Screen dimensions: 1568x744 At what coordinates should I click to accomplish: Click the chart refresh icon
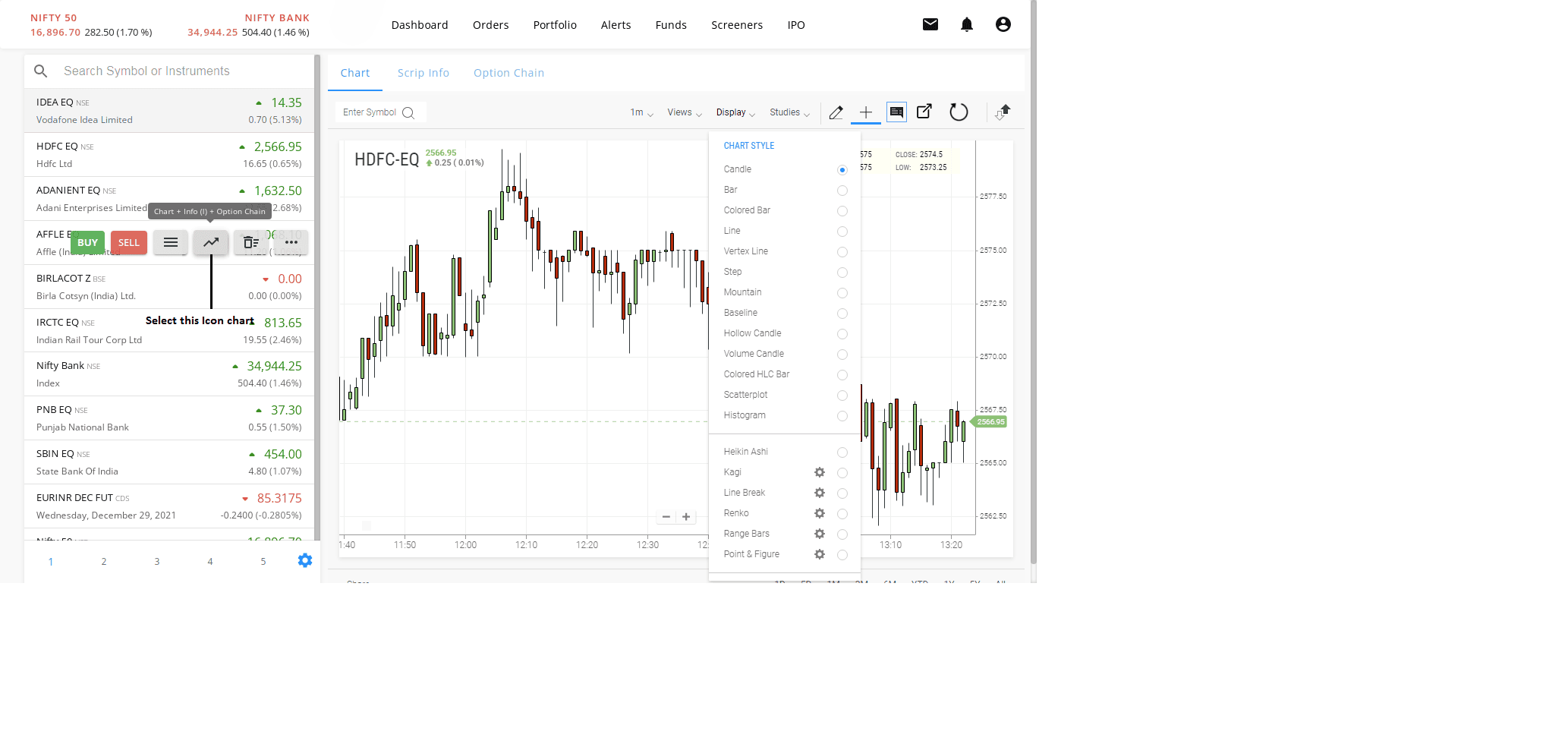click(959, 112)
